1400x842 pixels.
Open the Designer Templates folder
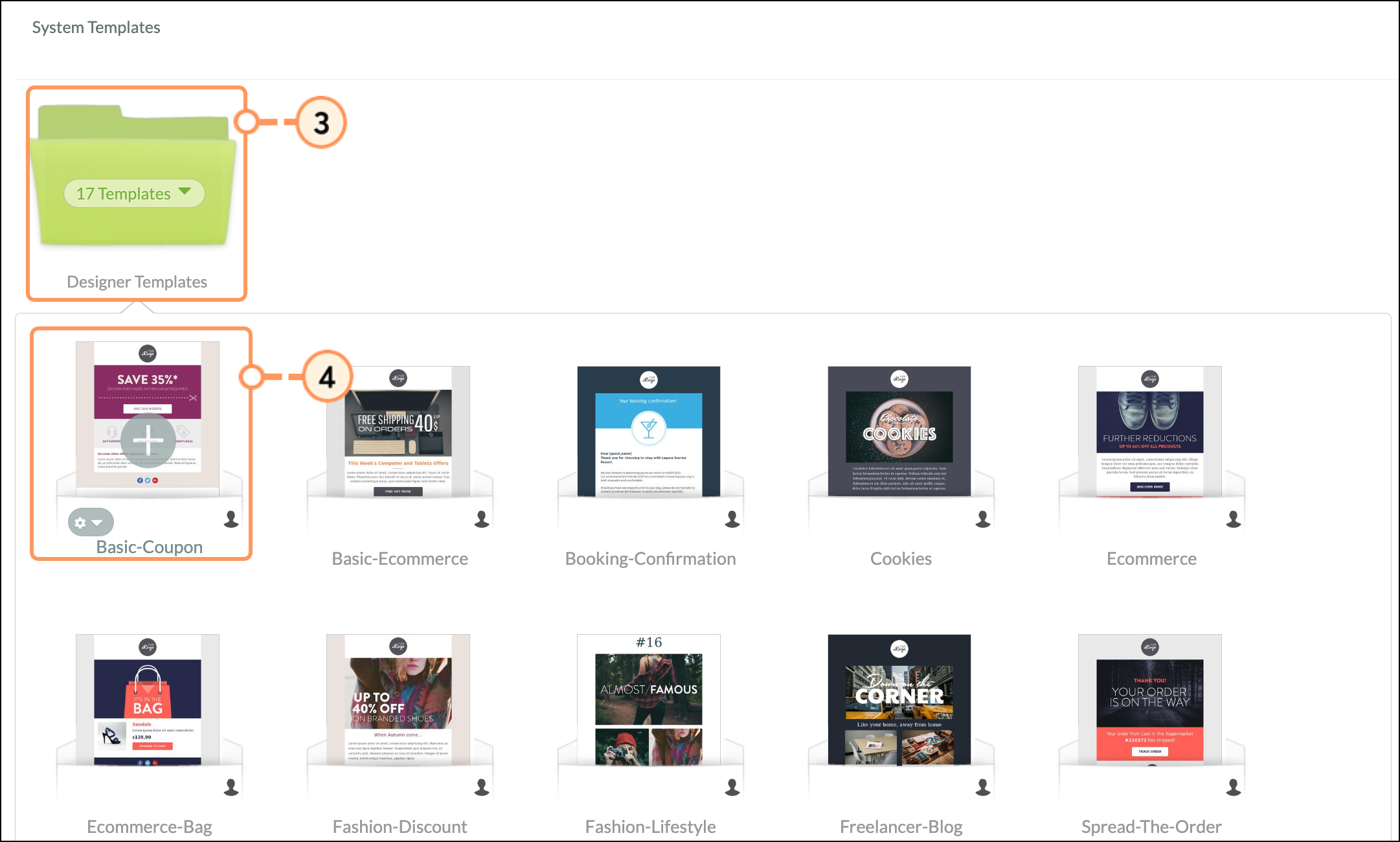(135, 176)
